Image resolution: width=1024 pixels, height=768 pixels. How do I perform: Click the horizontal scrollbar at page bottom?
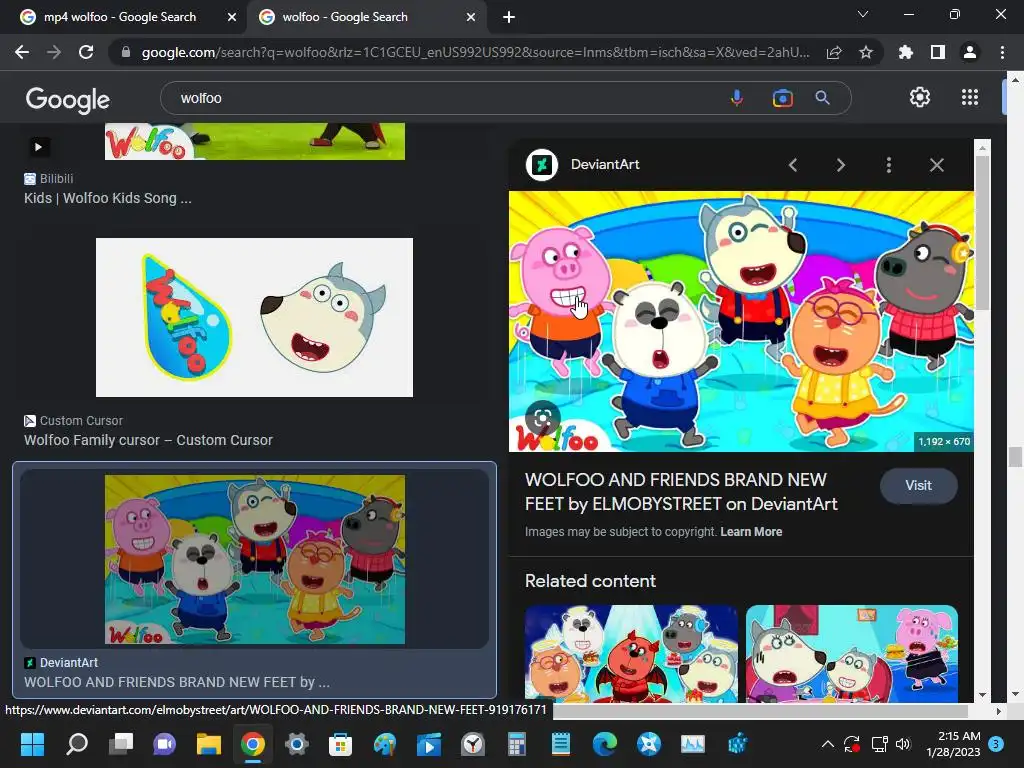[760, 711]
